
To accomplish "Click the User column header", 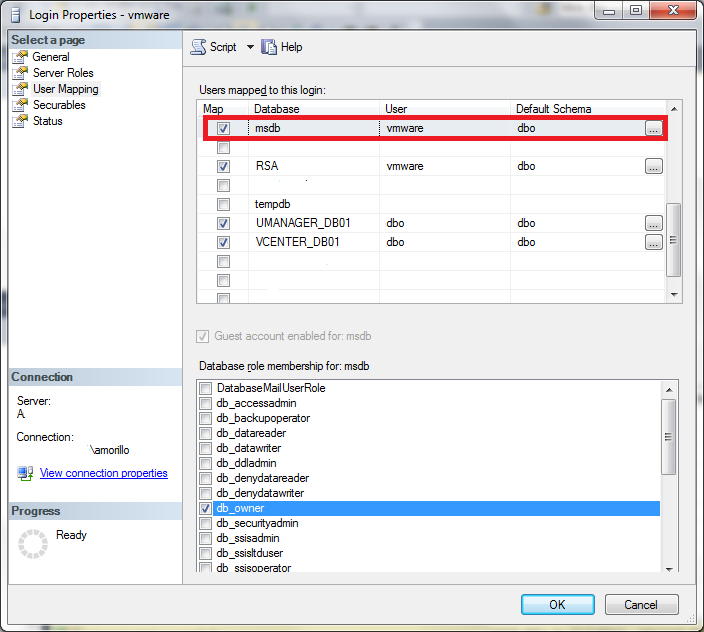I will pyautogui.click(x=445, y=109).
